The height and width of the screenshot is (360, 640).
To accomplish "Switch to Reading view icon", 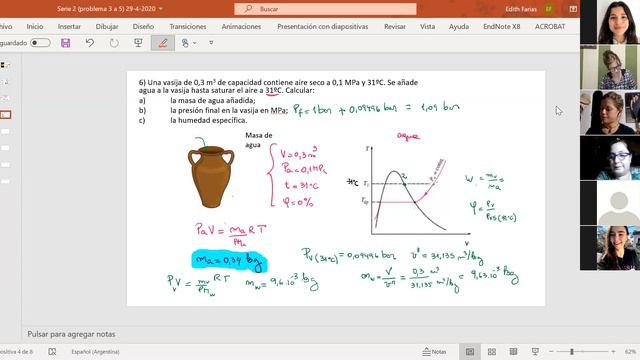I will tap(513, 351).
